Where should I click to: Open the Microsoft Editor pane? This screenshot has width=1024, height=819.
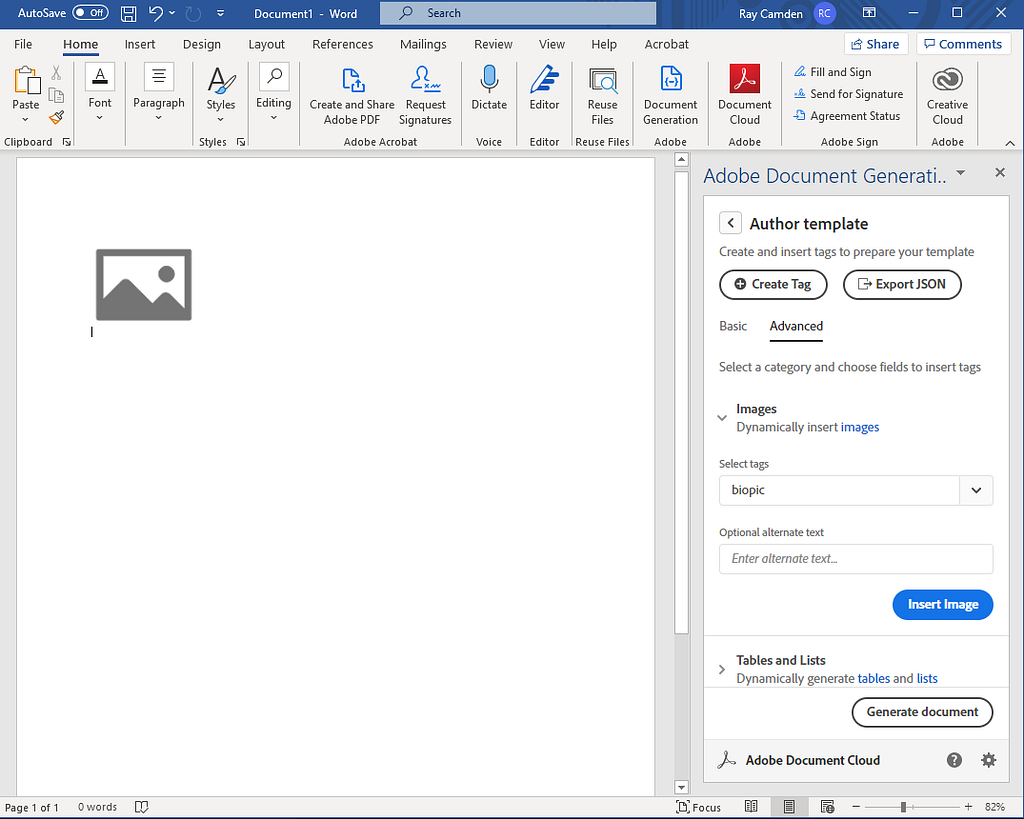coord(544,90)
